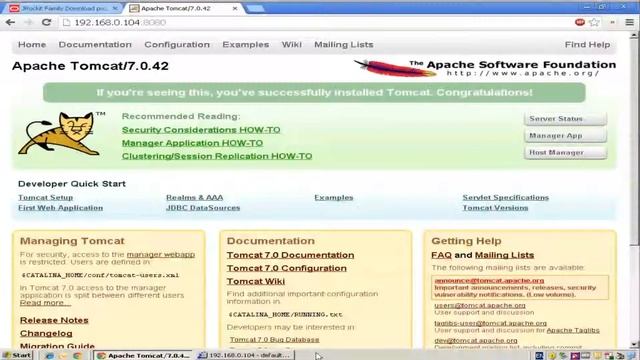This screenshot has width=640, height=360.
Task: Click the page vertical scrollbar thumb
Action: tap(633, 141)
